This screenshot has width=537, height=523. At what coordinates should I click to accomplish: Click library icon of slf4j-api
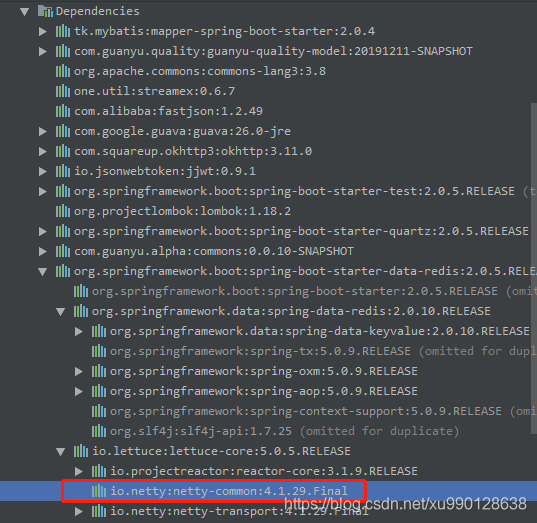click(99, 431)
